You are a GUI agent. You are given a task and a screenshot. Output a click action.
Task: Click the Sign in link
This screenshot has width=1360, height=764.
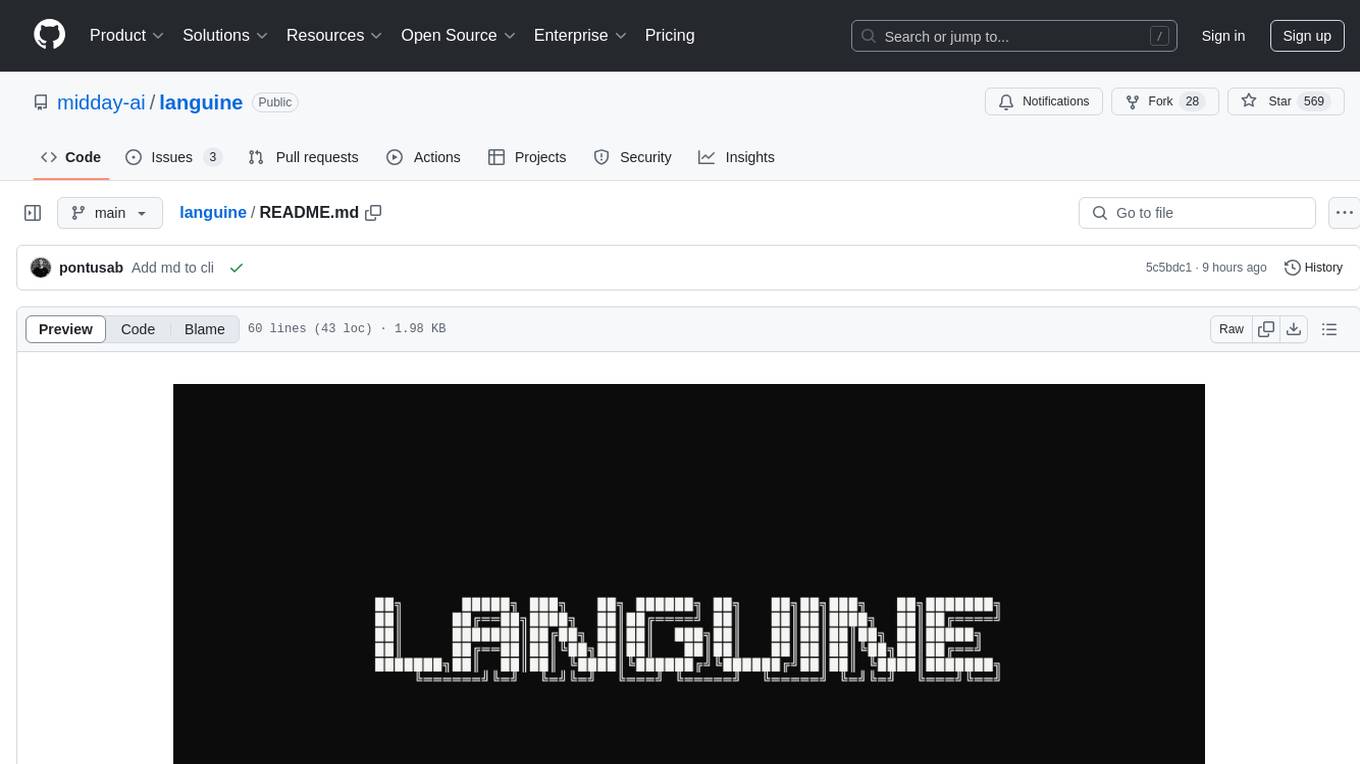(1223, 36)
